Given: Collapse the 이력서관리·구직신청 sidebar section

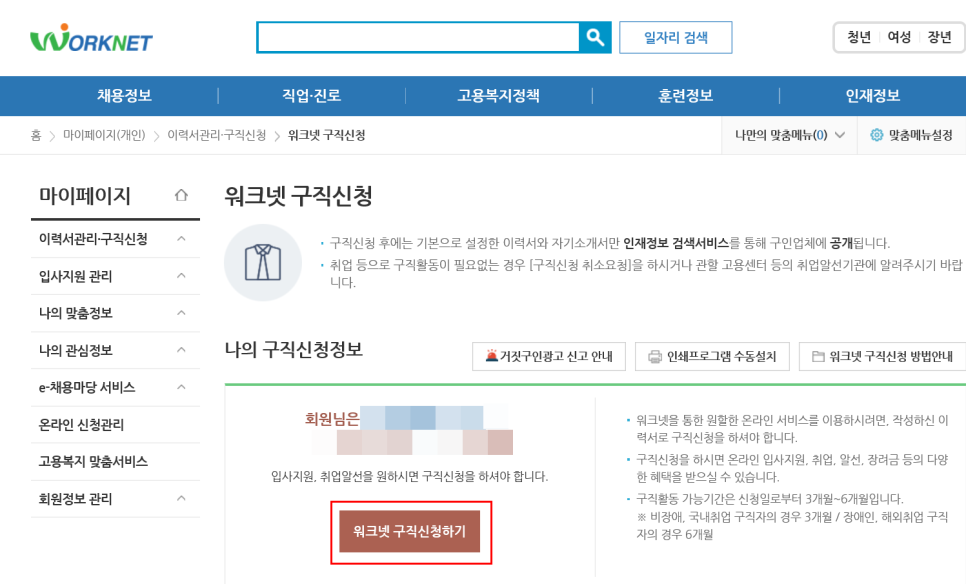Looking at the screenshot, I should pyautogui.click(x=181, y=238).
